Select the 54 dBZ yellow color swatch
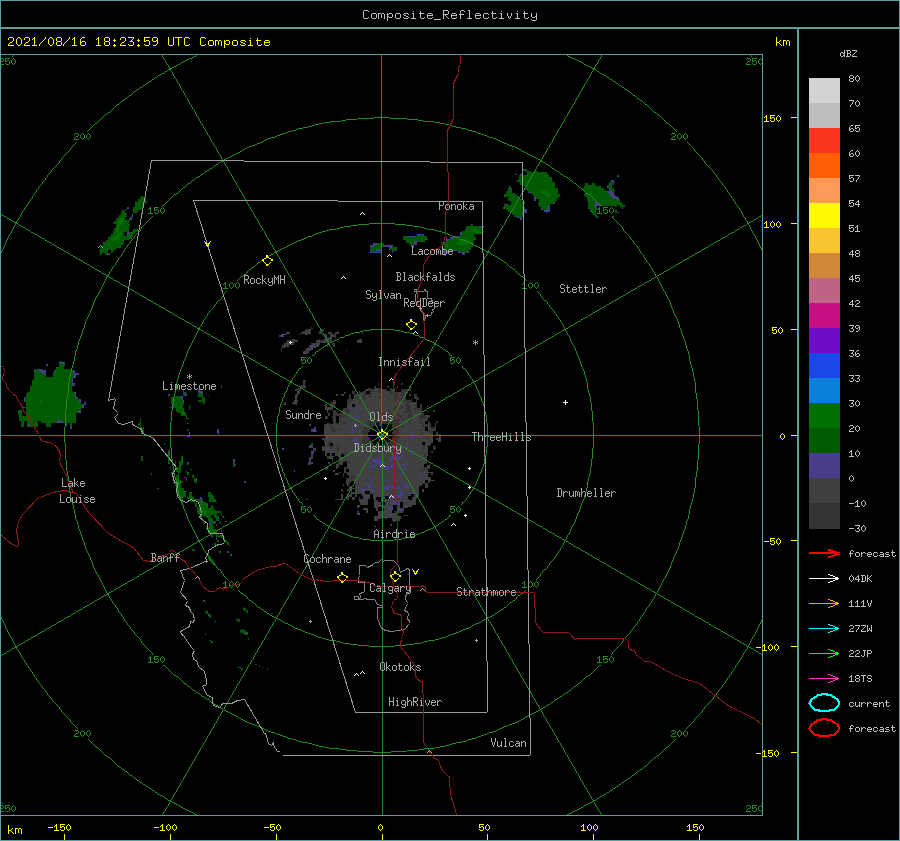Viewport: 900px width, 841px height. (x=824, y=215)
